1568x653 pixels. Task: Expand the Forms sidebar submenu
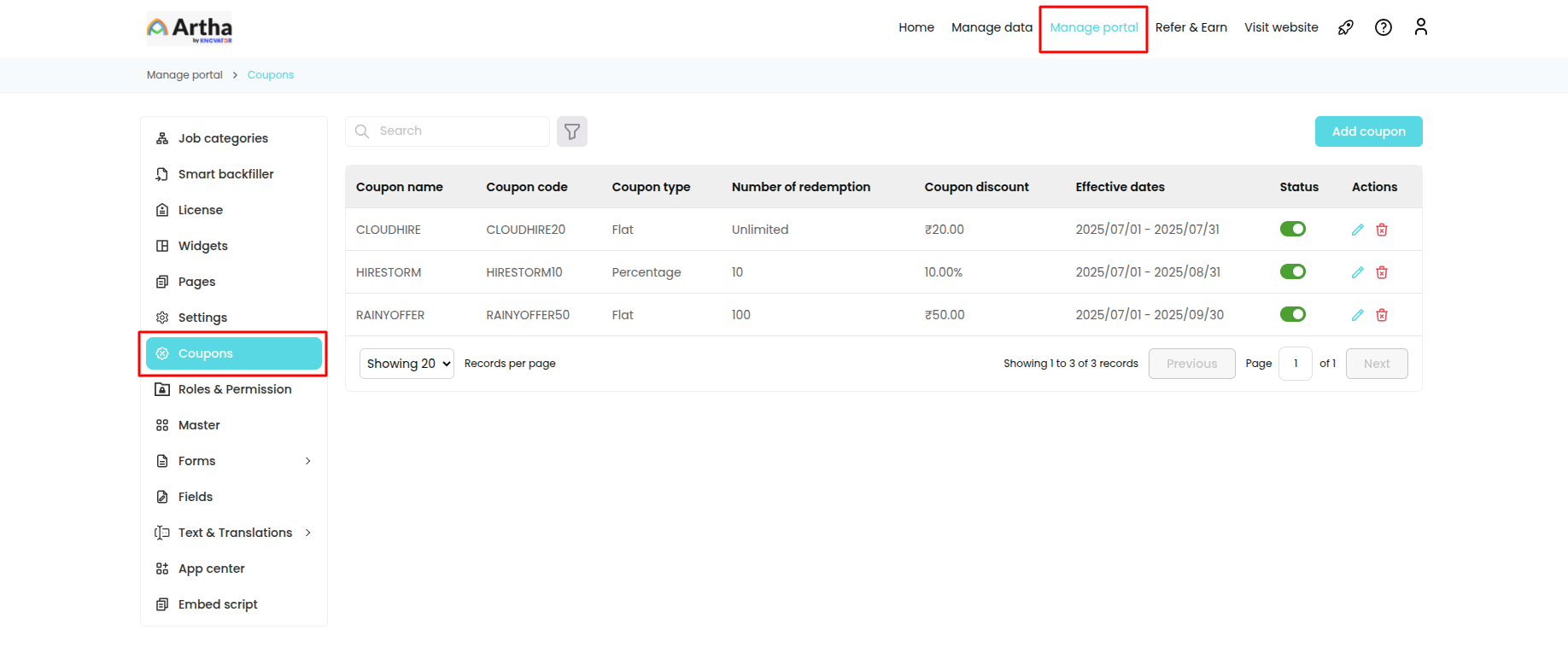pyautogui.click(x=307, y=461)
